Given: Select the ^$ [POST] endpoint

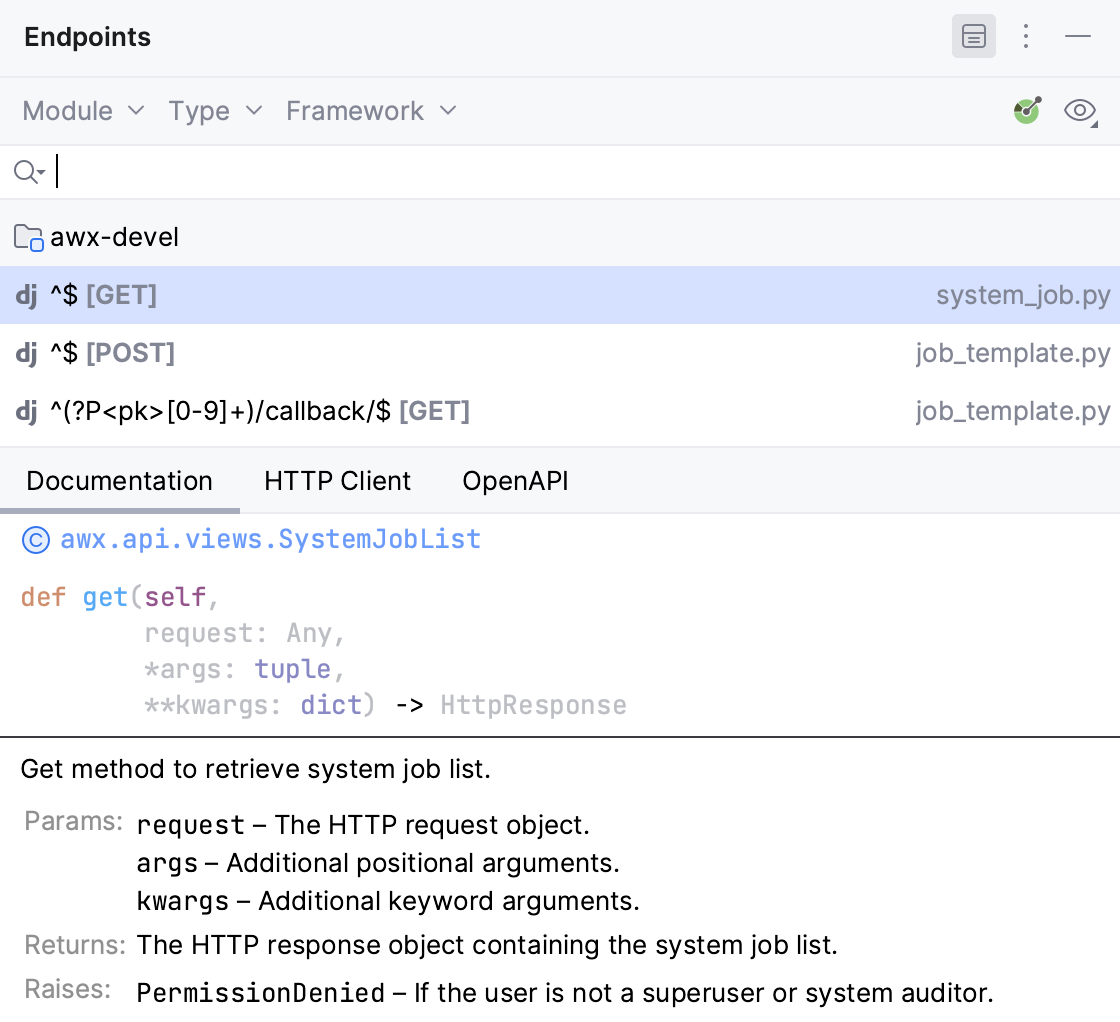Looking at the screenshot, I should coord(560,353).
